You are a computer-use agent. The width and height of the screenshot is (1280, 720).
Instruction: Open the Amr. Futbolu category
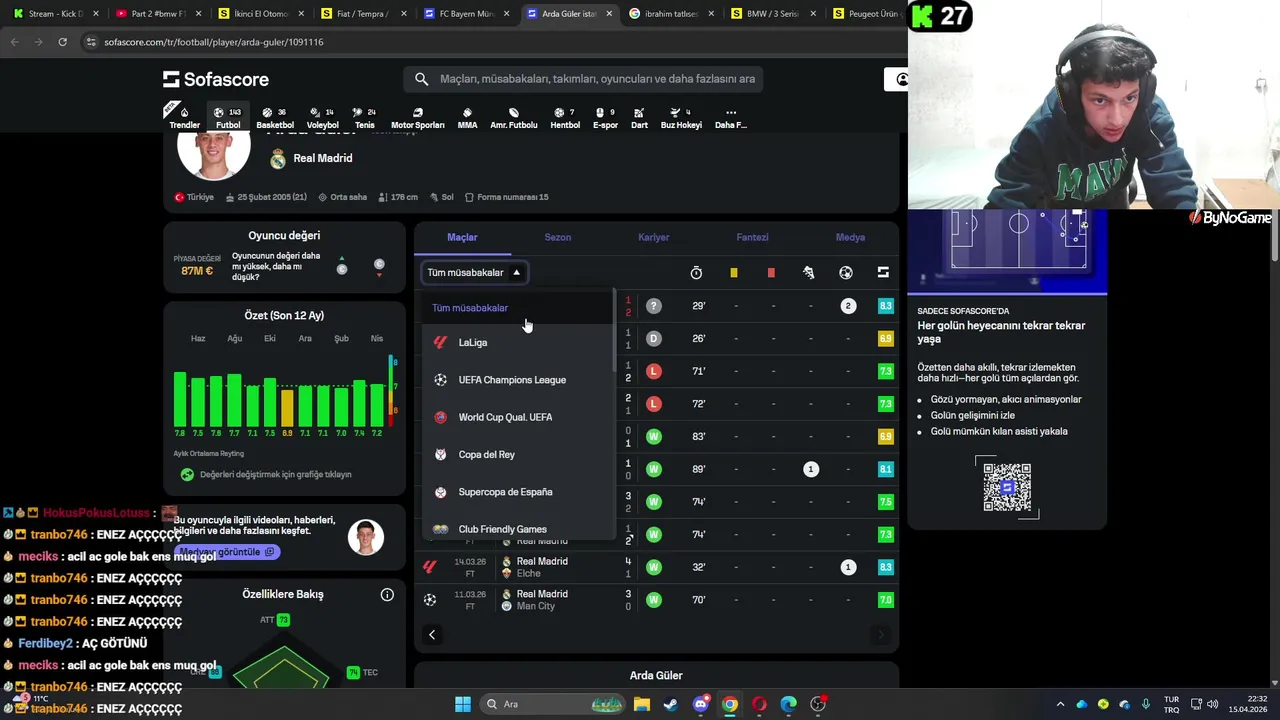click(513, 118)
